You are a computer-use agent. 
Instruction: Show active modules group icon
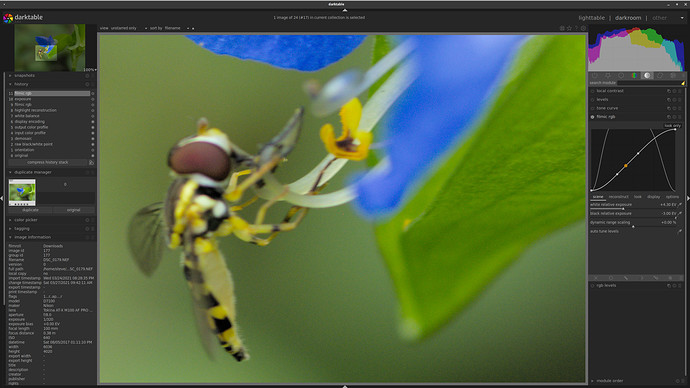click(x=595, y=76)
